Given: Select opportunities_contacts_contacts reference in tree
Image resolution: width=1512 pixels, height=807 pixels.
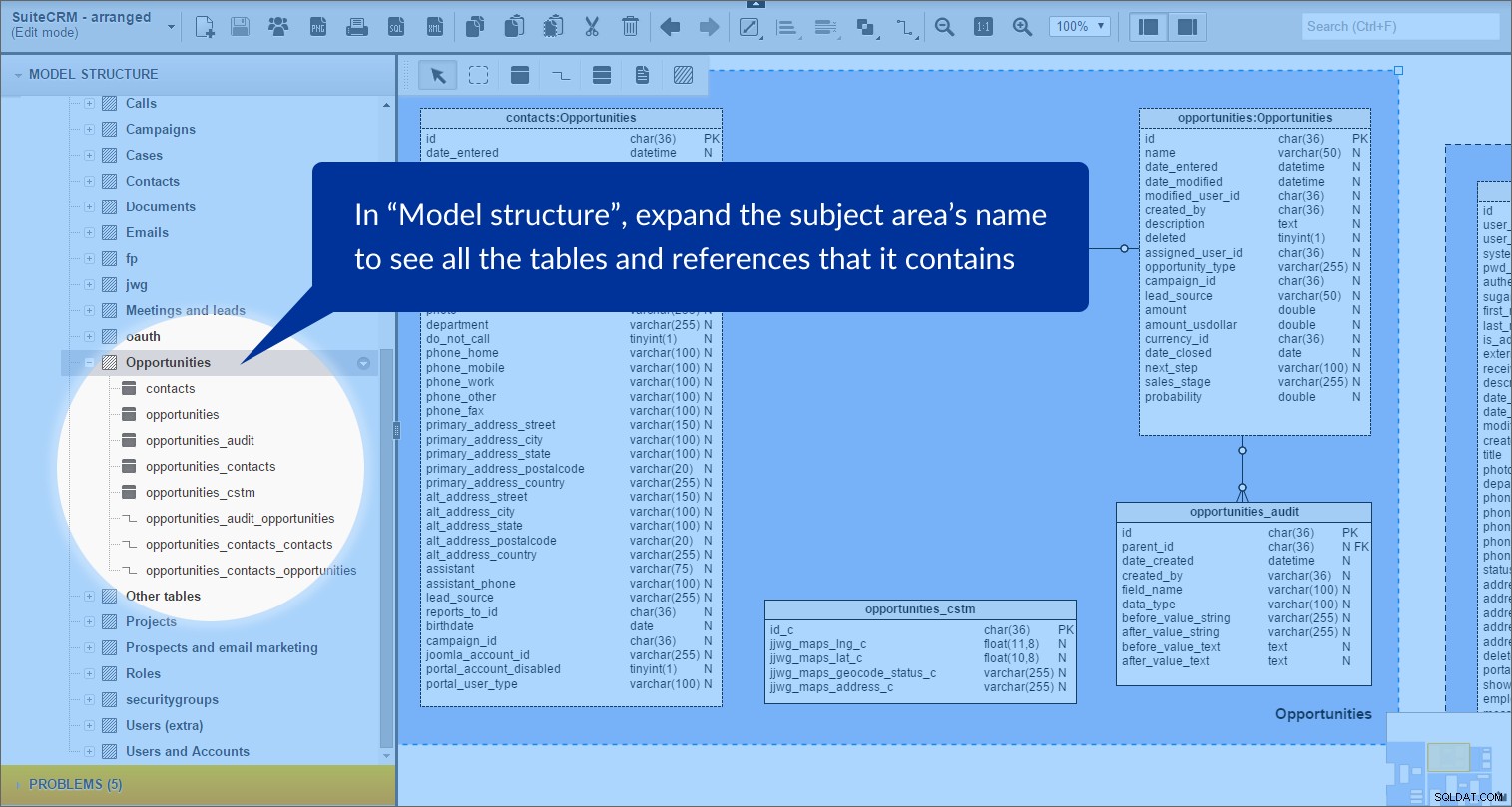Looking at the screenshot, I should point(239,545).
